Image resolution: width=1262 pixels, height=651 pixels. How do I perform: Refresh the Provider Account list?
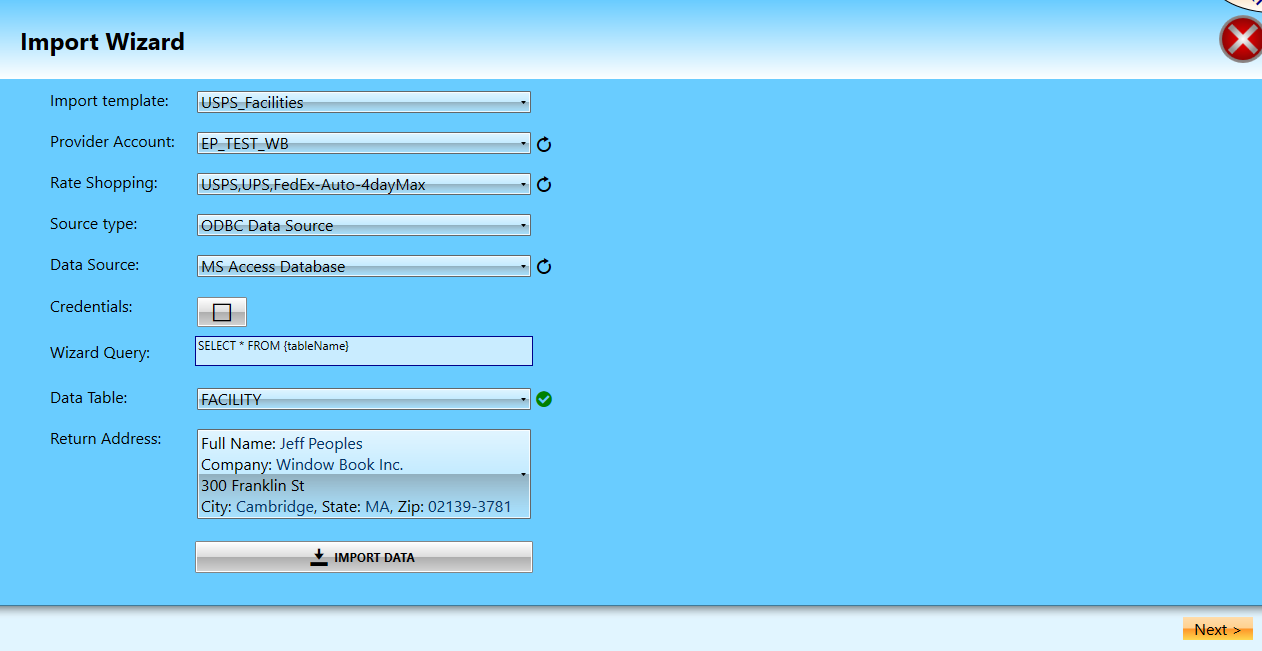point(544,144)
